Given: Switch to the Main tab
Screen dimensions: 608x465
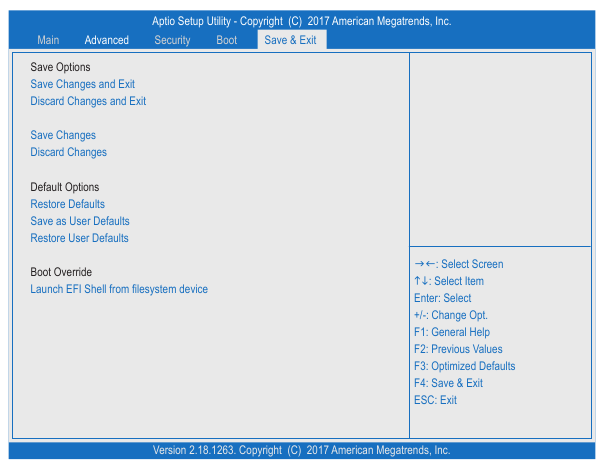Looking at the screenshot, I should click(x=48, y=40).
